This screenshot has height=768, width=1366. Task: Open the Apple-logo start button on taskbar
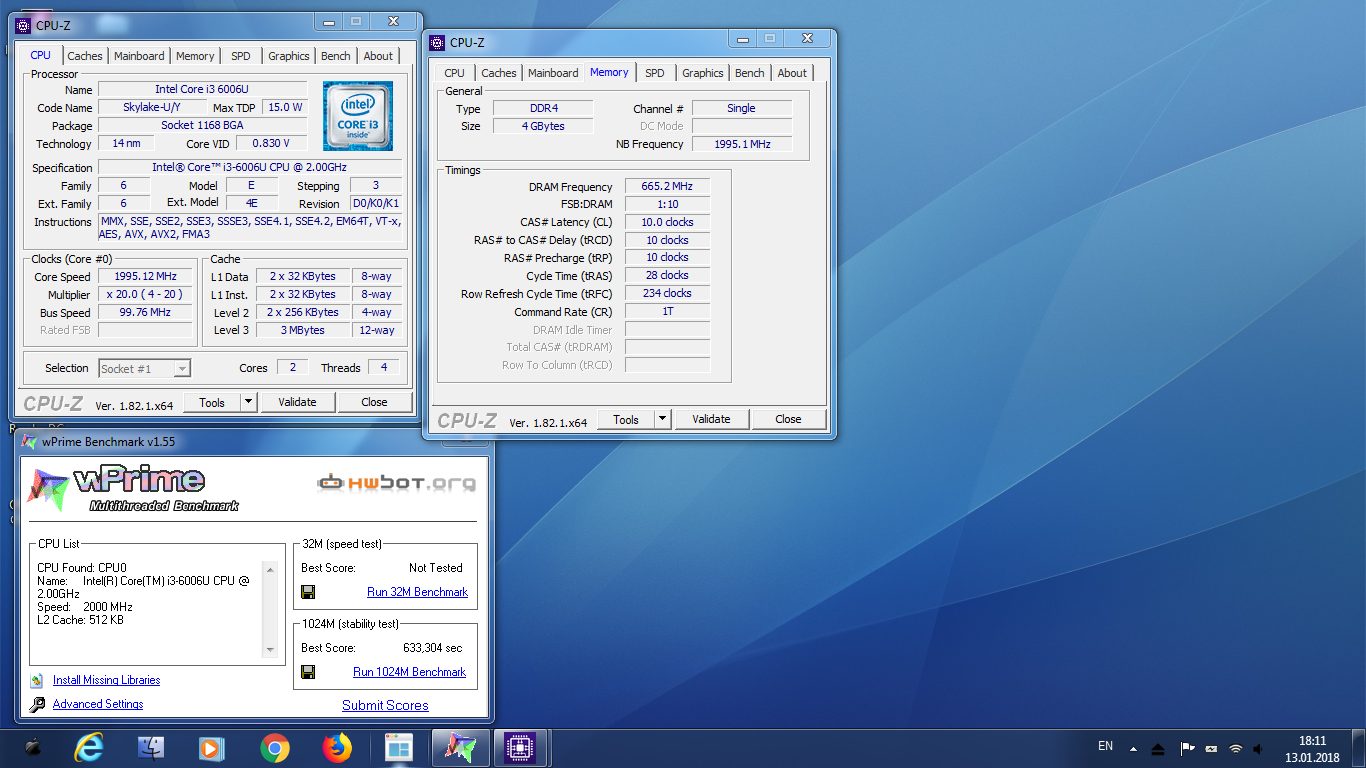[33, 747]
